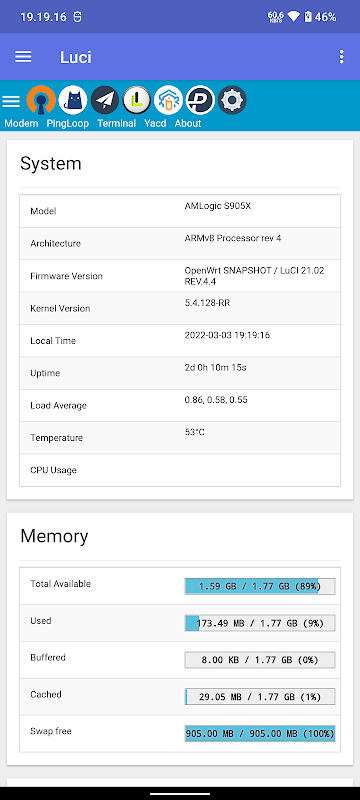Screen dimensions: 360x800
Task: Open the PingLoop menu item
Action: pyautogui.click(x=68, y=123)
